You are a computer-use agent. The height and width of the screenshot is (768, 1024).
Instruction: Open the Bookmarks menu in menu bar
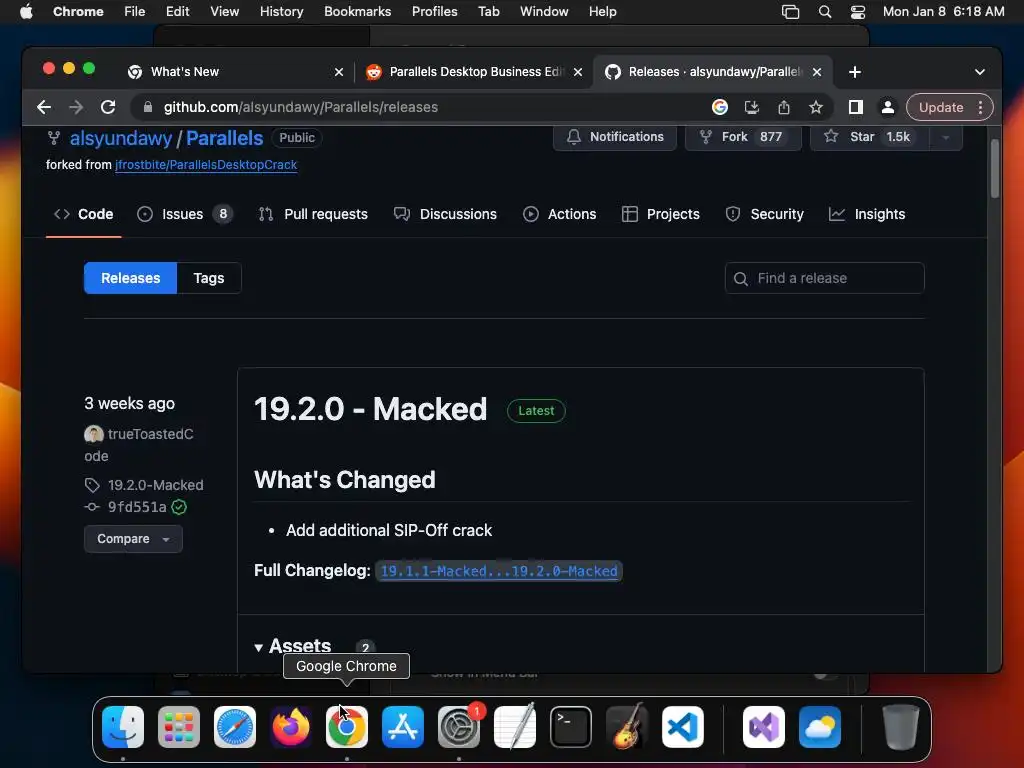[x=357, y=12]
